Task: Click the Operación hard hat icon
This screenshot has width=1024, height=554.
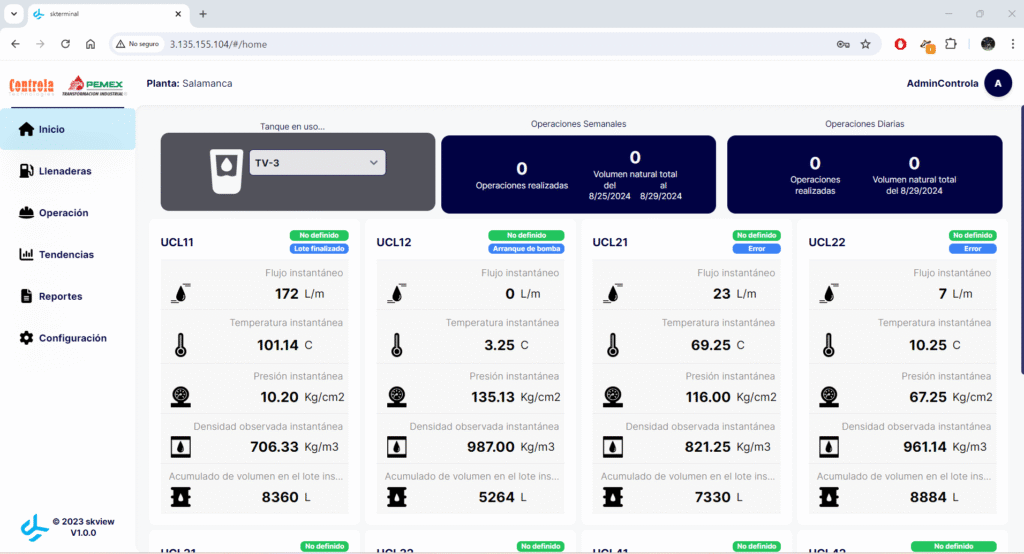Action: pos(27,213)
